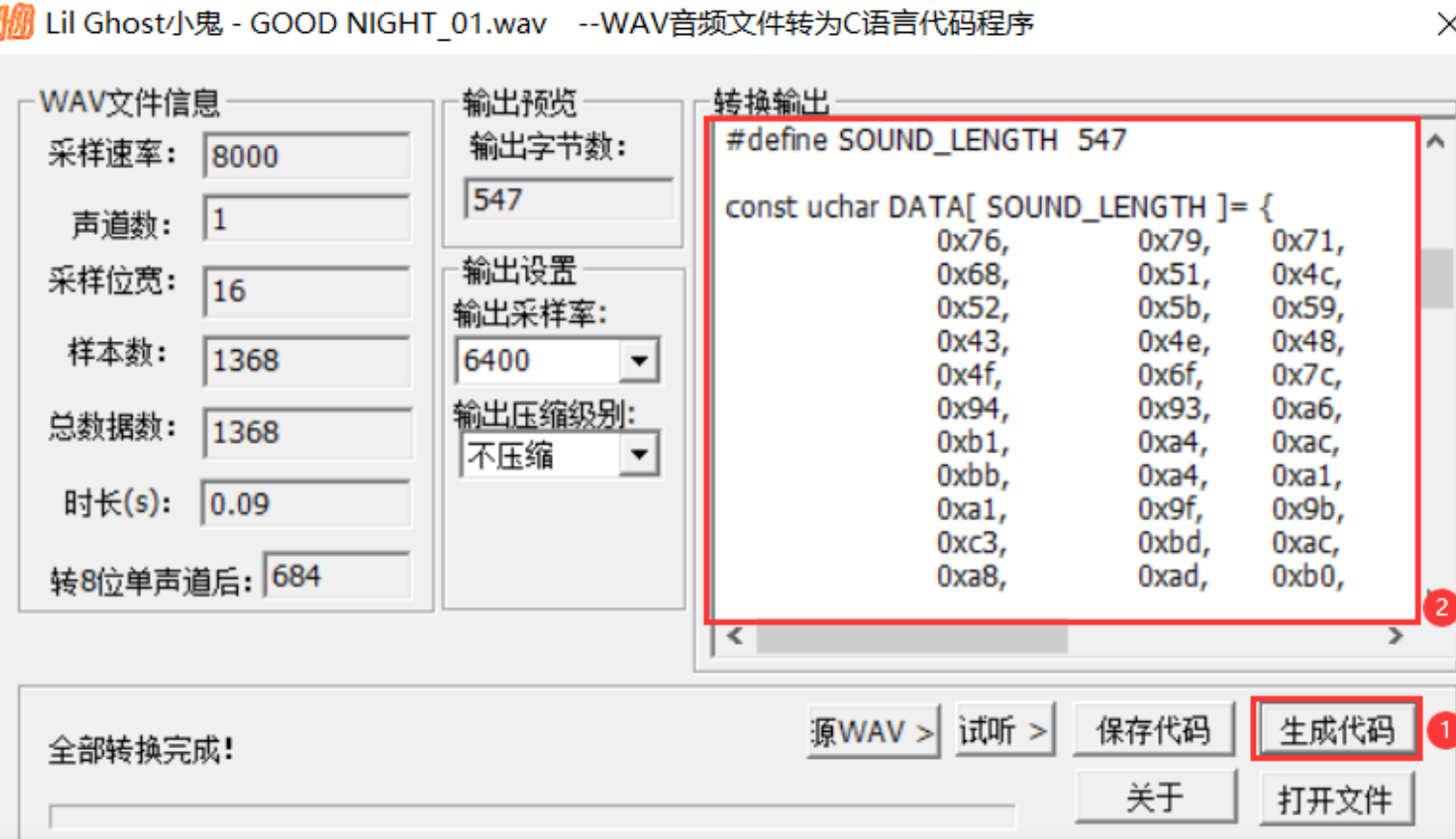Click the value 0x7c, in the output
The image size is (1456, 839).
tap(1307, 375)
